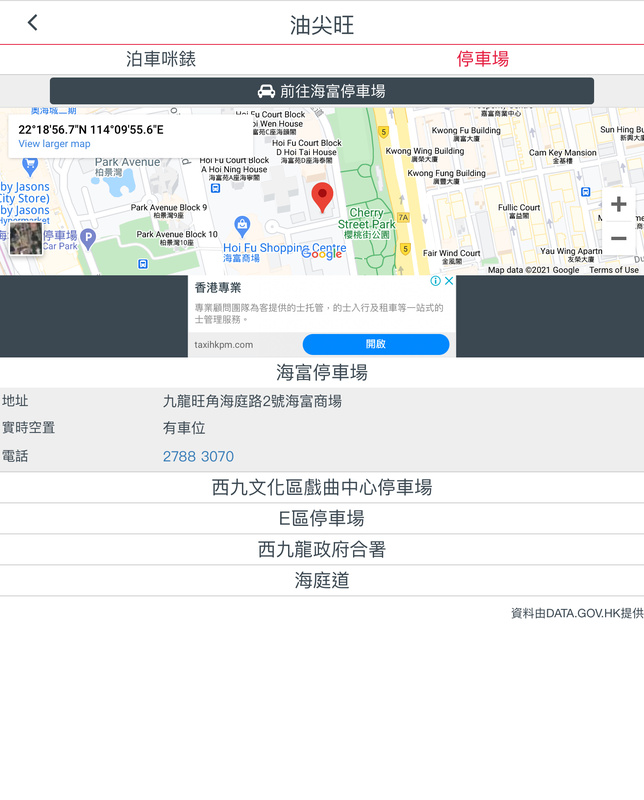
Task: Expand the E區停車場 entry
Action: (321, 518)
